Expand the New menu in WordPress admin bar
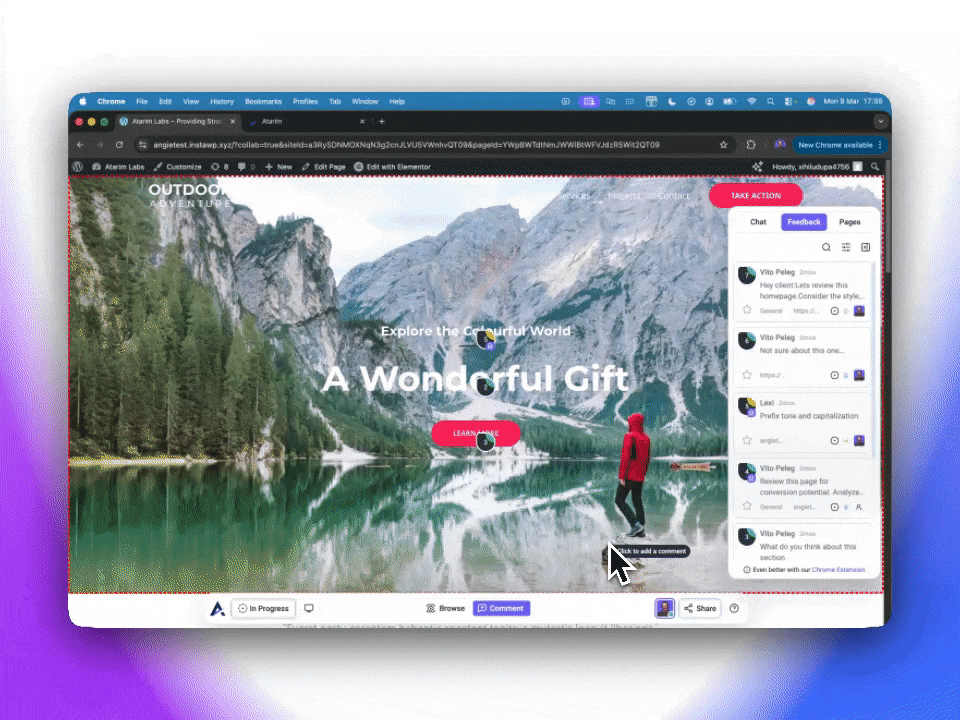960x720 pixels. click(278, 166)
